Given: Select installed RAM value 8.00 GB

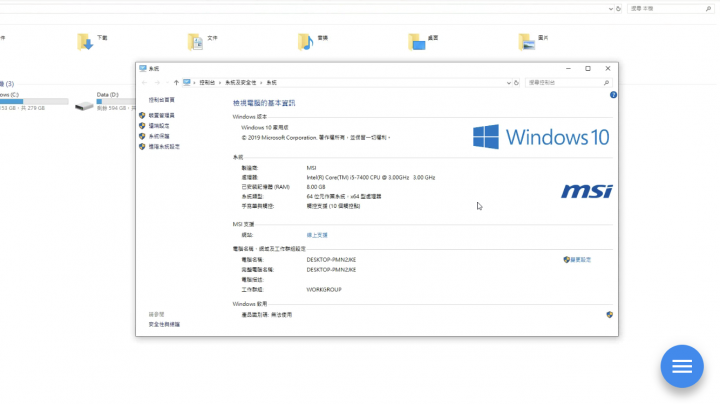Looking at the screenshot, I should point(316,187).
